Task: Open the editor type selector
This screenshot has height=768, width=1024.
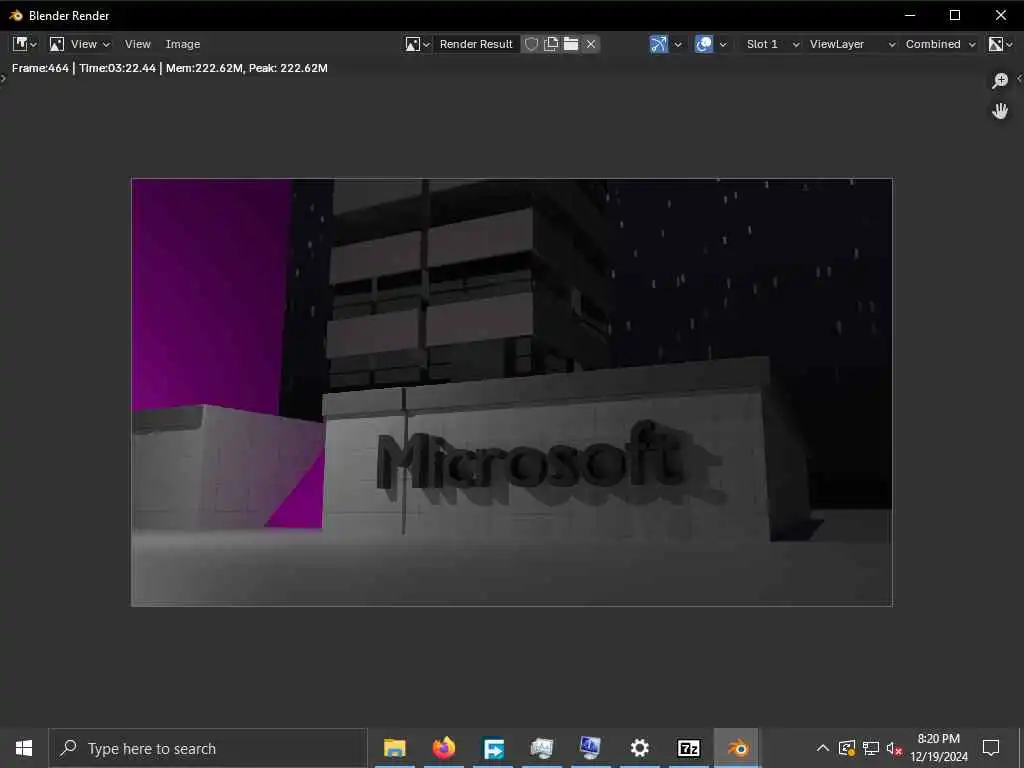Action: click(x=25, y=44)
